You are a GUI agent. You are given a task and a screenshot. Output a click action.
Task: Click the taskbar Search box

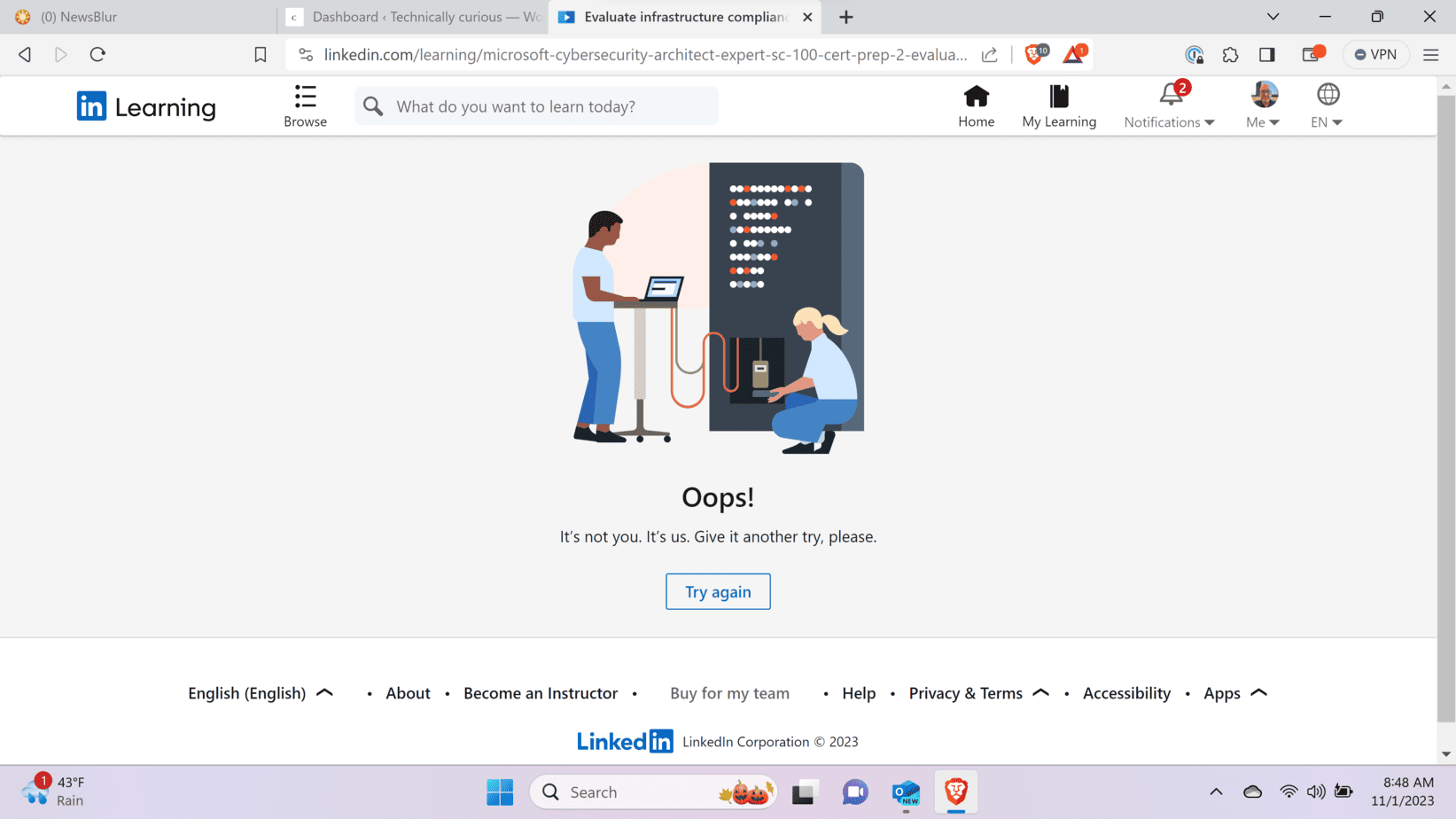point(654,792)
